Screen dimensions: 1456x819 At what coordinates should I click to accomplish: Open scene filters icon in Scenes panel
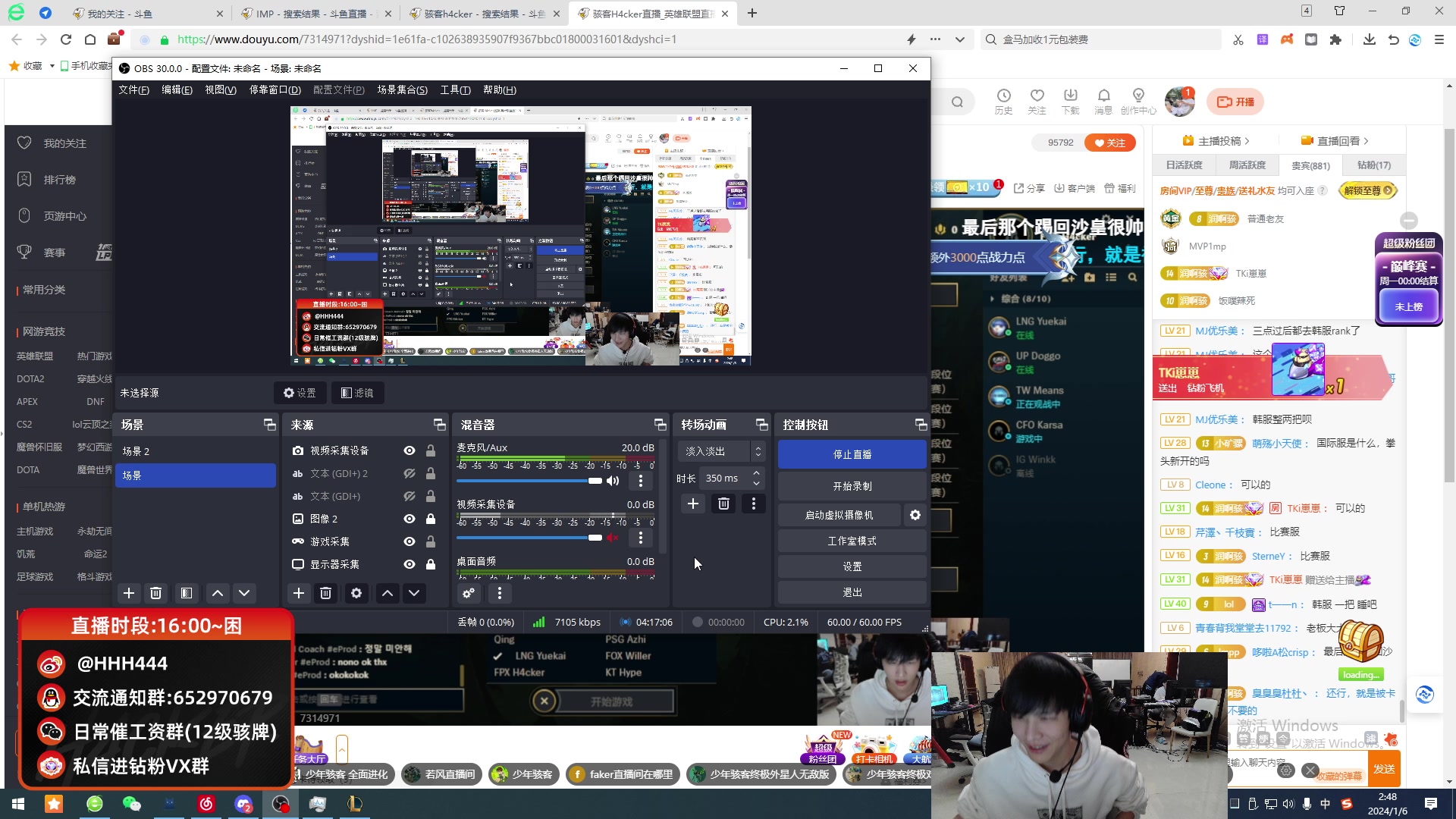(187, 593)
